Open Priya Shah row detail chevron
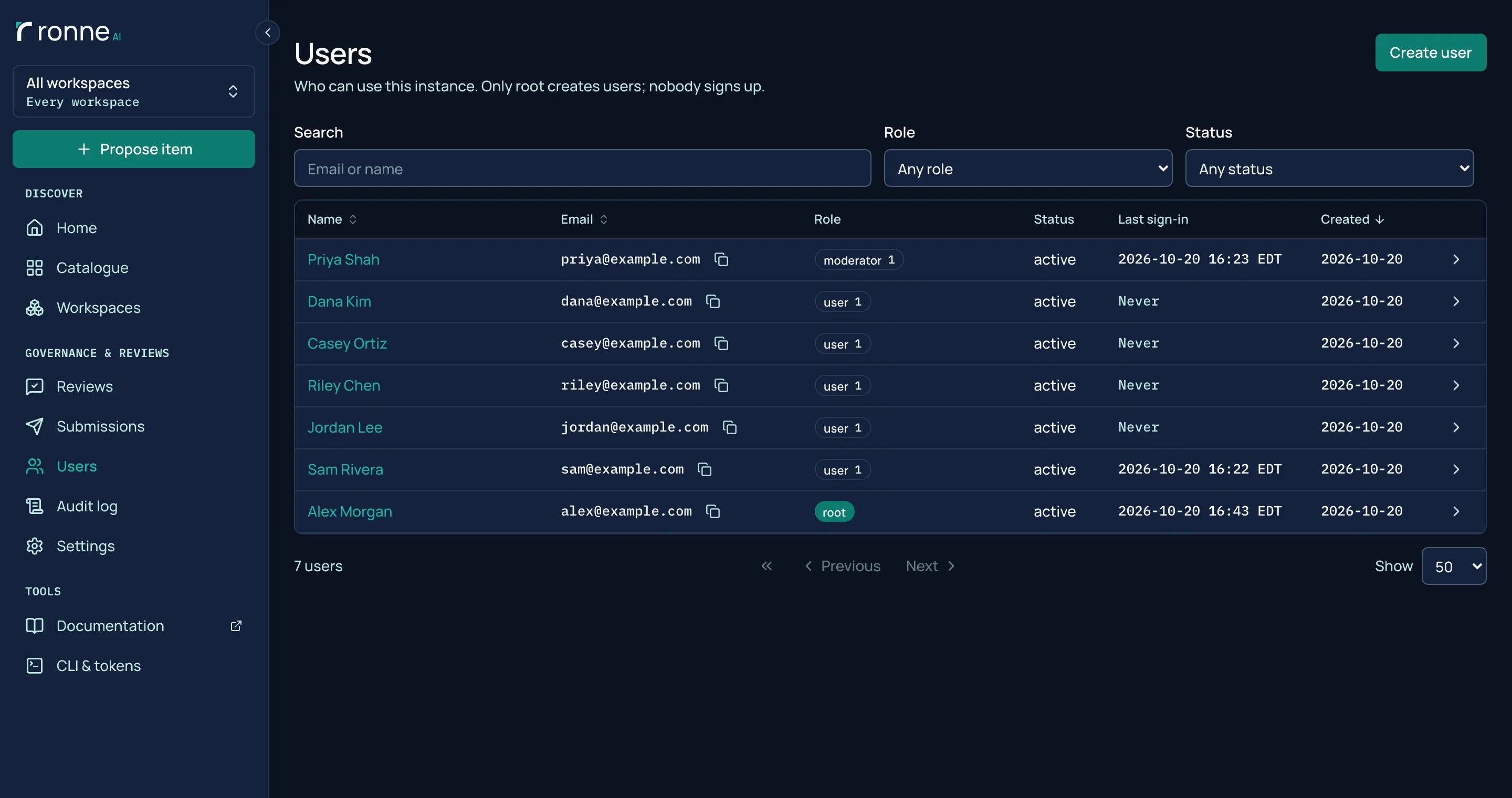The width and height of the screenshot is (1512, 798). click(x=1456, y=259)
